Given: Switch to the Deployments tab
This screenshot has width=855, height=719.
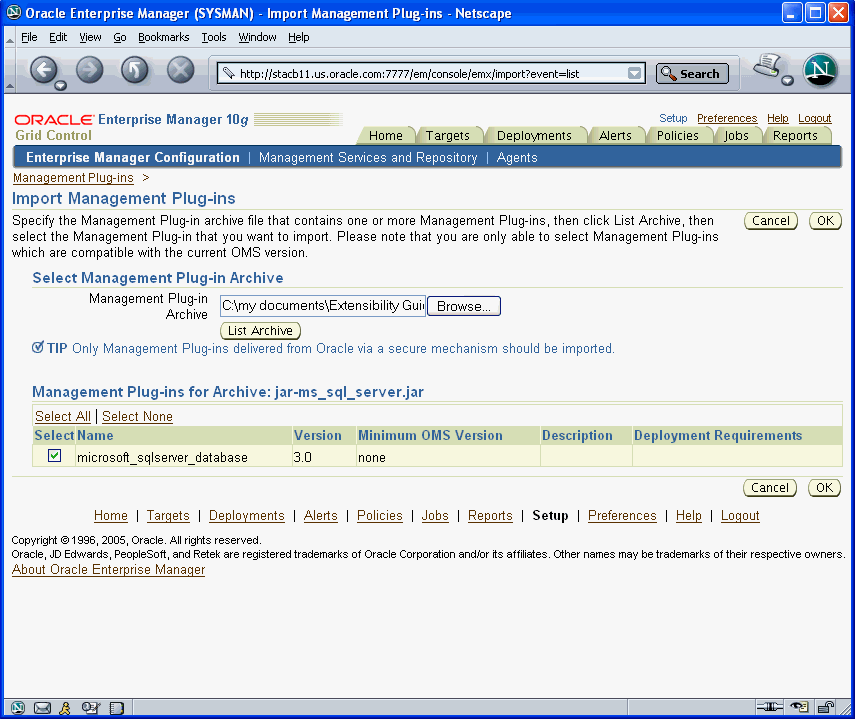Looking at the screenshot, I should (536, 135).
